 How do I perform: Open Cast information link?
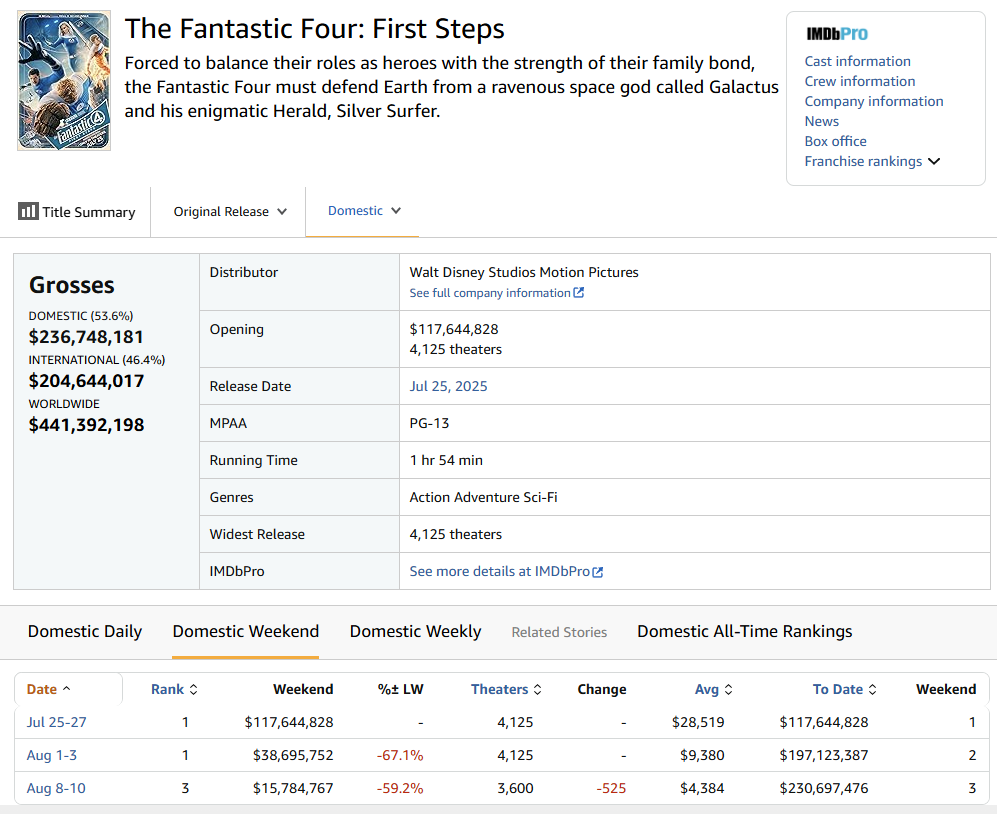tap(857, 62)
